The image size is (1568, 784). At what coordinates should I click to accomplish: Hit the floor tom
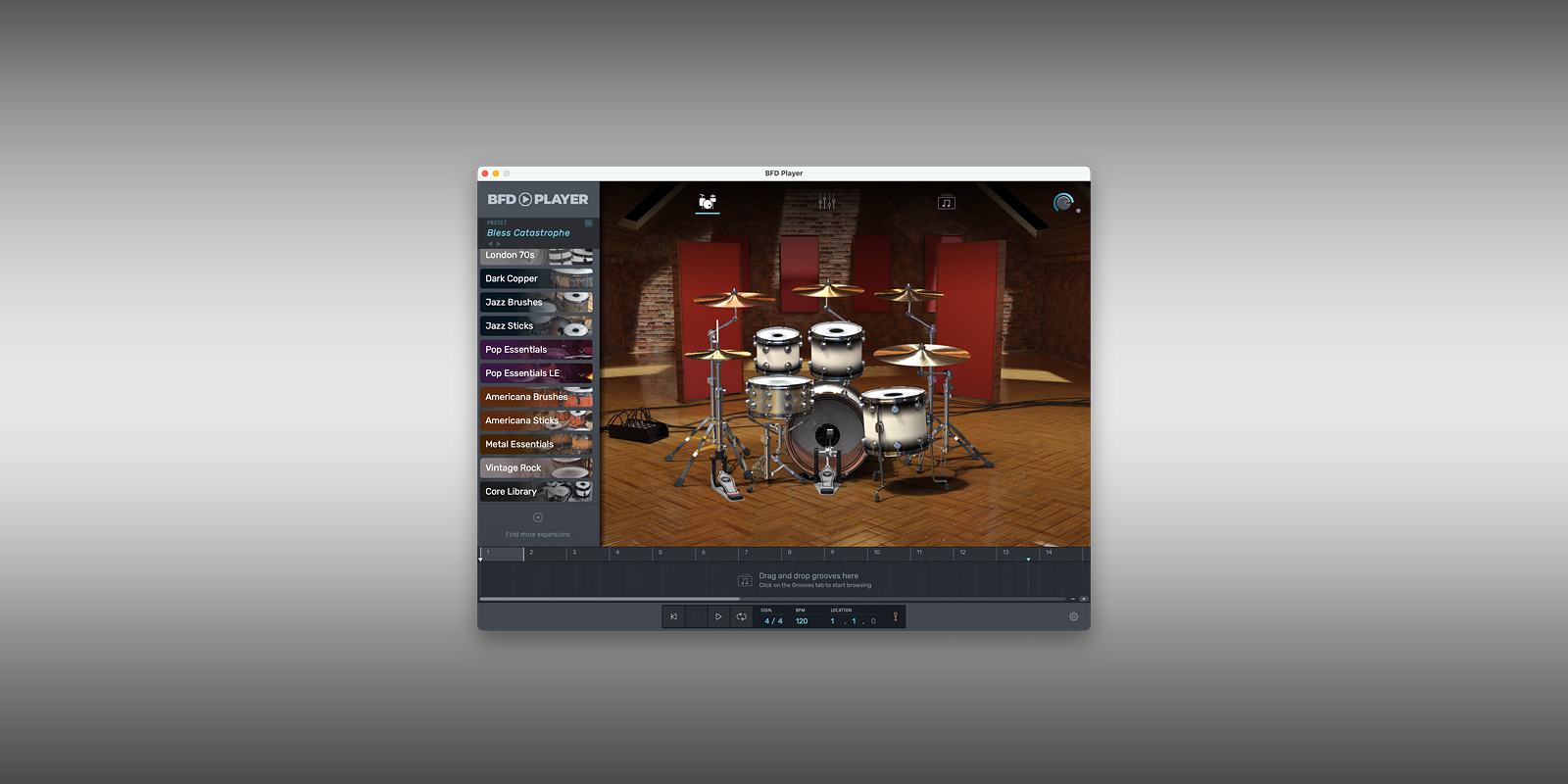pyautogui.click(x=894, y=419)
